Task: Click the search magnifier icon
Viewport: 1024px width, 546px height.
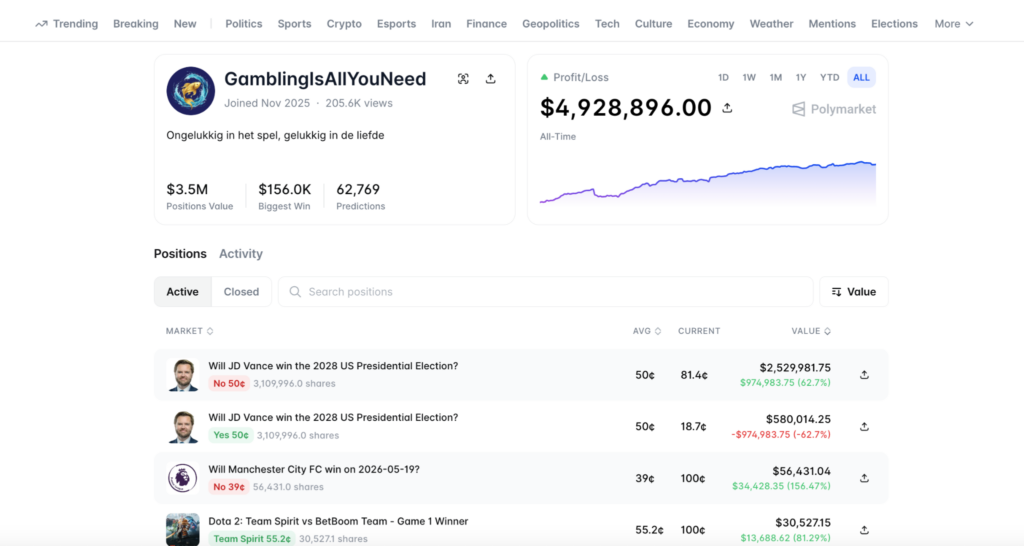Action: 295,292
